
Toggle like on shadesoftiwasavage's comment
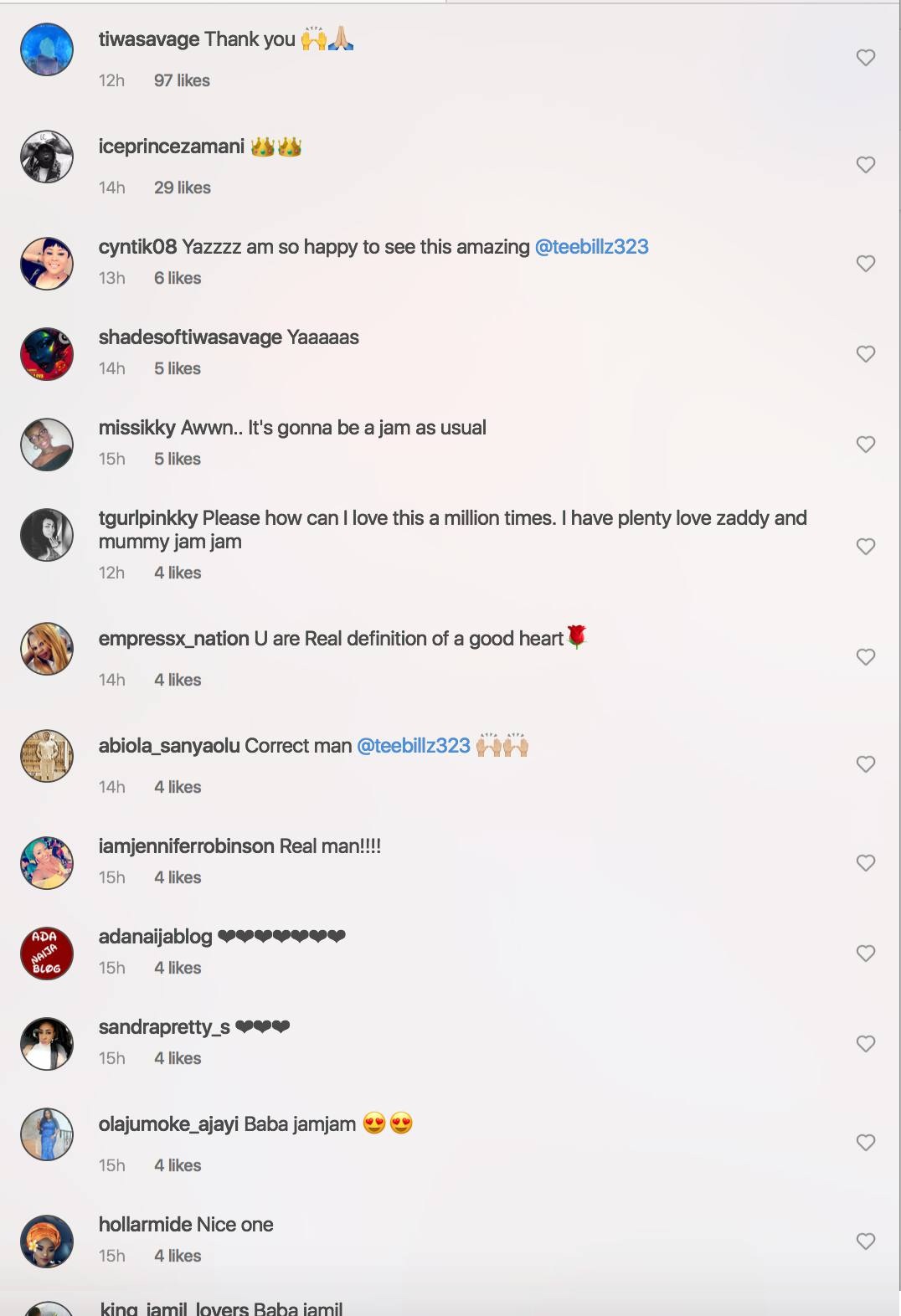pos(866,353)
